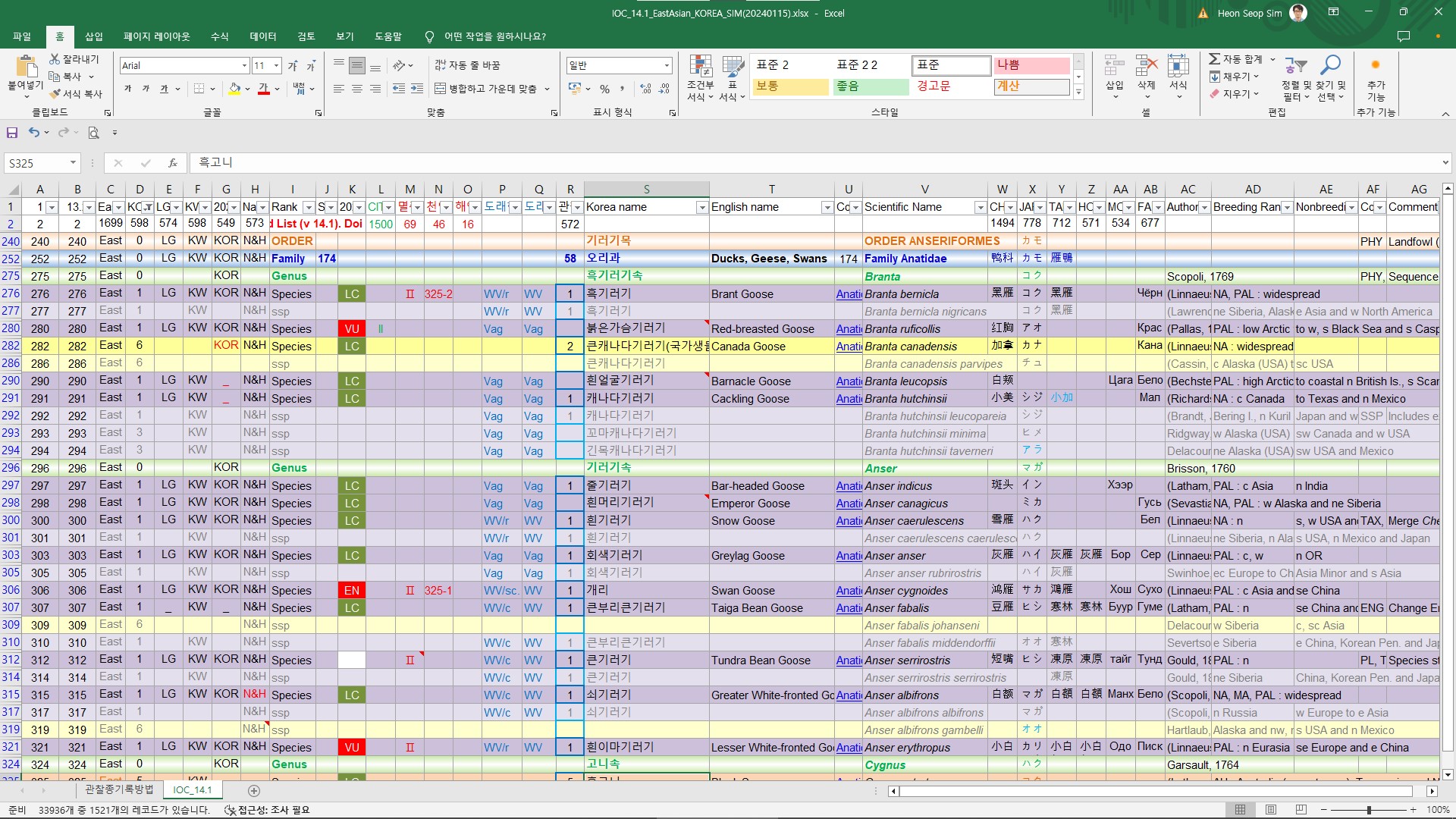This screenshot has width=1456, height=819.
Task: Click the Increase Indent icon
Action: coord(416,89)
